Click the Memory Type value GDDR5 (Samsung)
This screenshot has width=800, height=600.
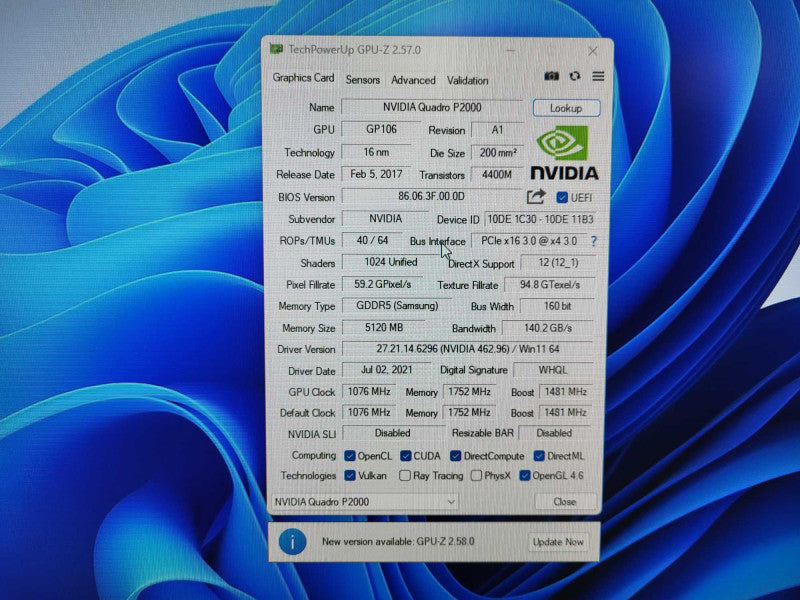click(397, 306)
